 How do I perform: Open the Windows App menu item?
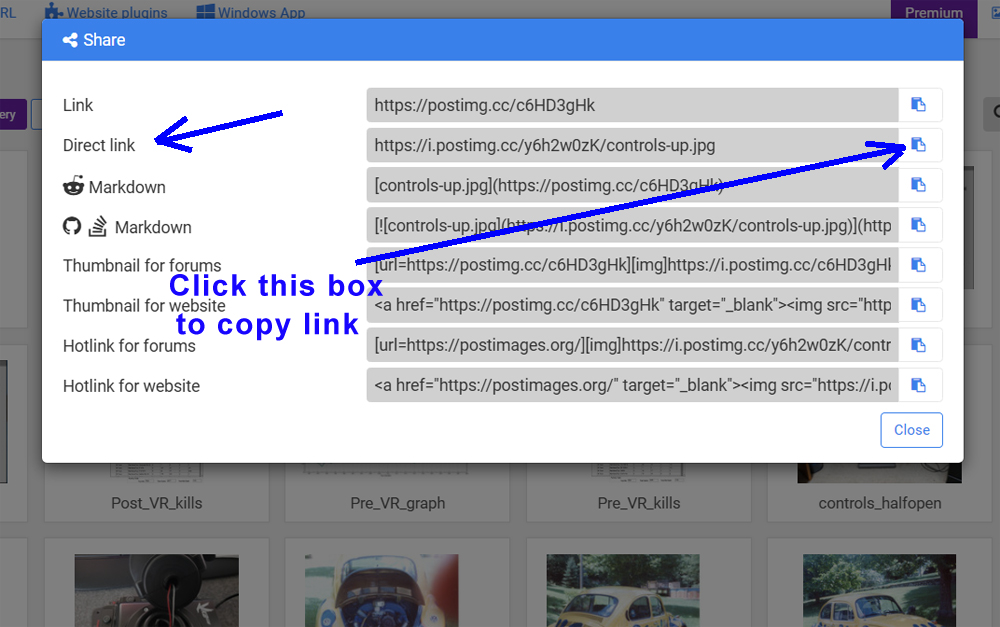point(251,12)
